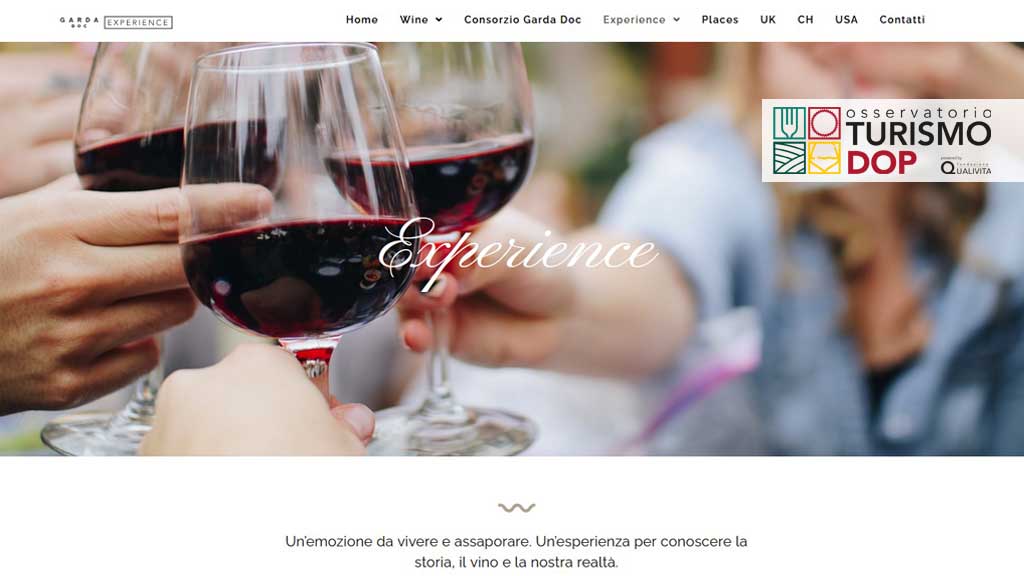Select the Experience menu label
1024x576 pixels.
634,20
